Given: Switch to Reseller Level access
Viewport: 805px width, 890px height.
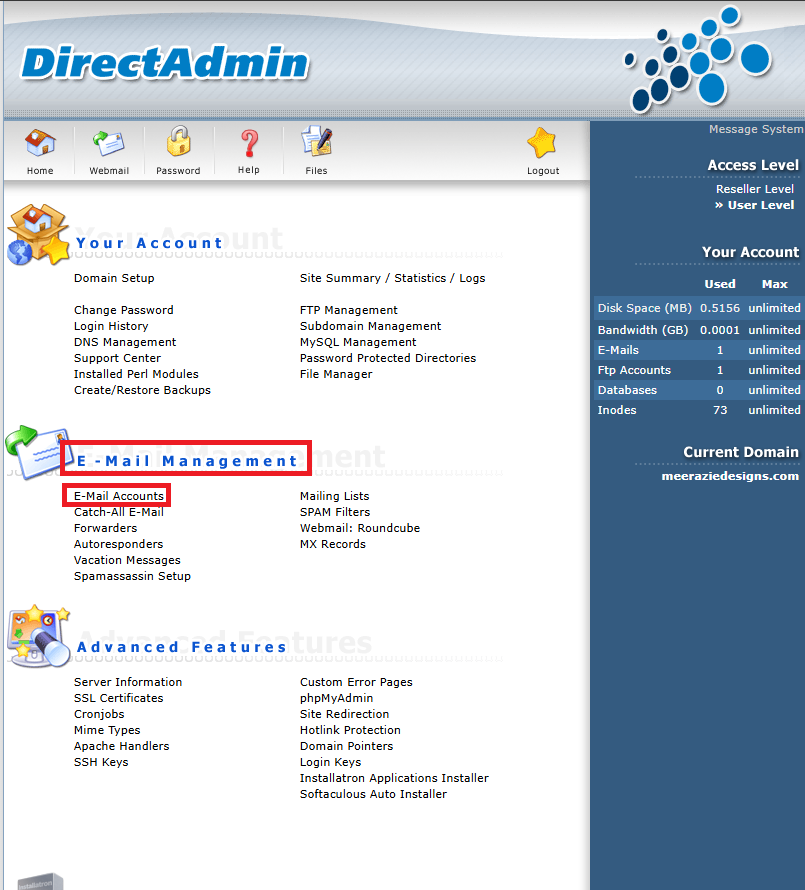Looking at the screenshot, I should [755, 189].
